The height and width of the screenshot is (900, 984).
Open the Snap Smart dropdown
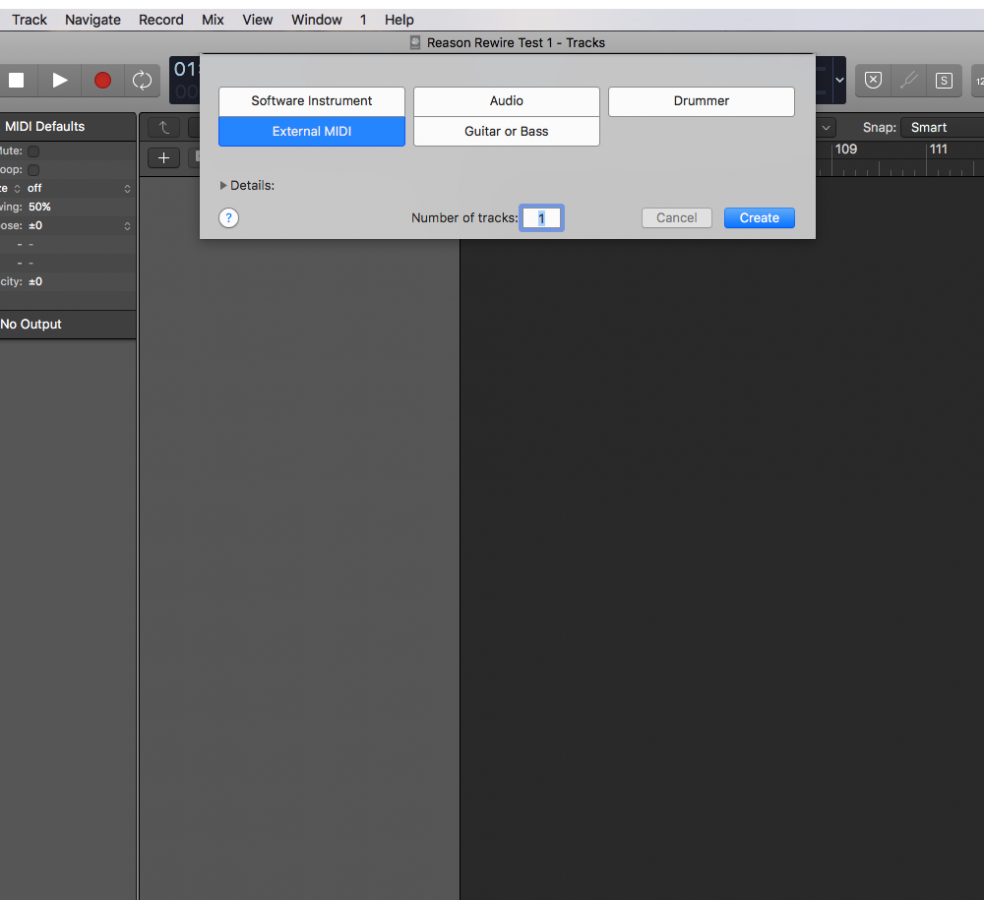[x=940, y=127]
